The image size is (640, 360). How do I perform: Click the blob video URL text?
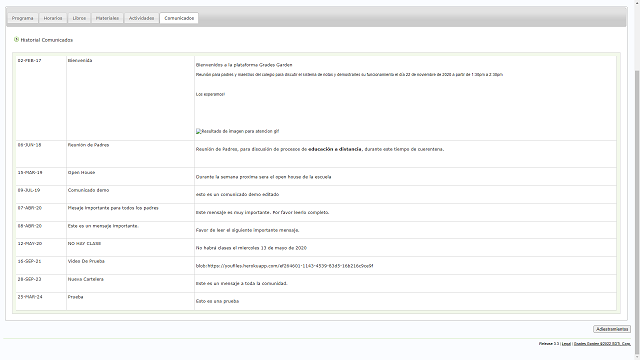[x=284, y=266]
